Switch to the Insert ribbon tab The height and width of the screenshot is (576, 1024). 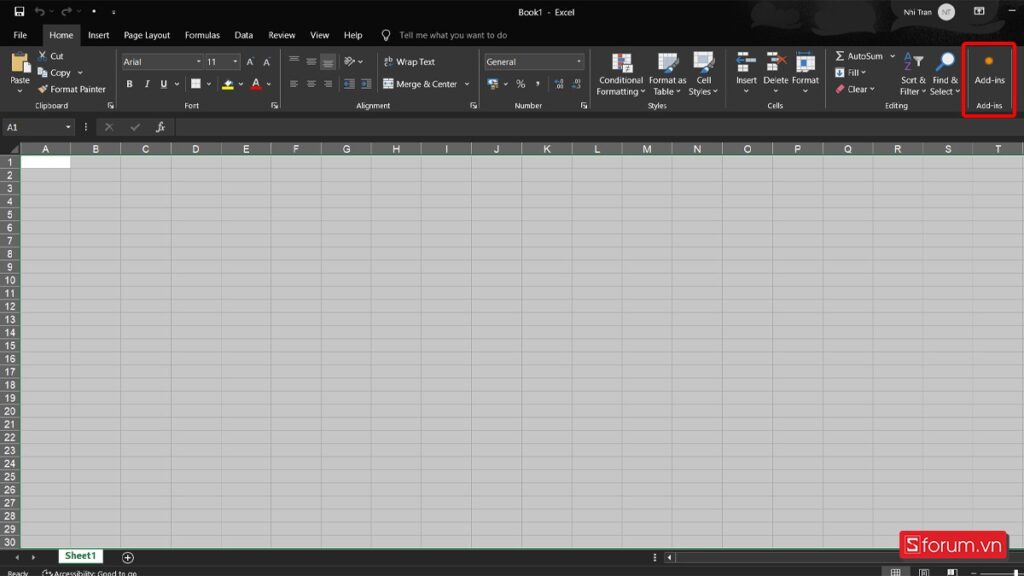99,35
